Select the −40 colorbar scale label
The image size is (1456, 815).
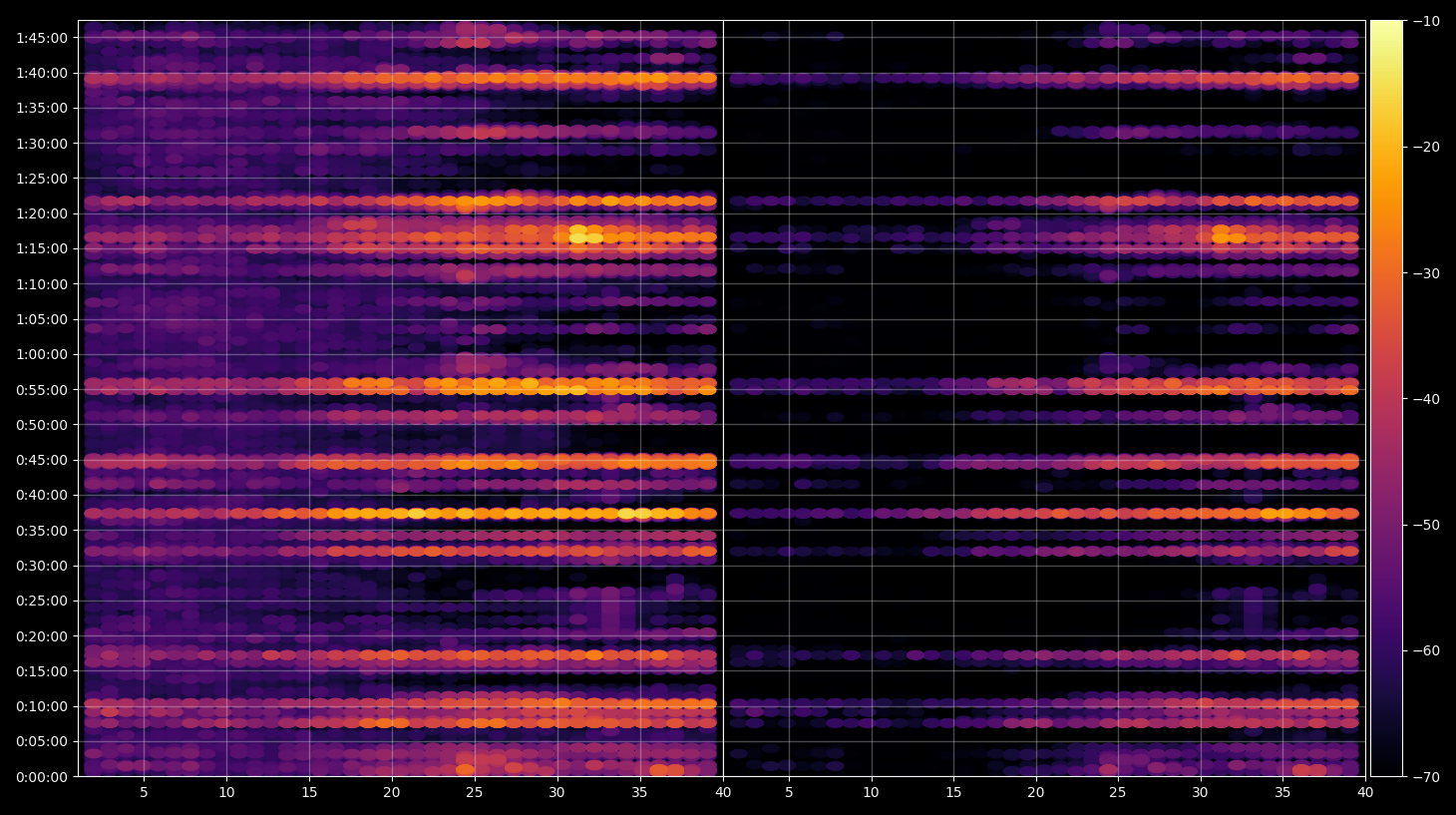(x=1427, y=399)
